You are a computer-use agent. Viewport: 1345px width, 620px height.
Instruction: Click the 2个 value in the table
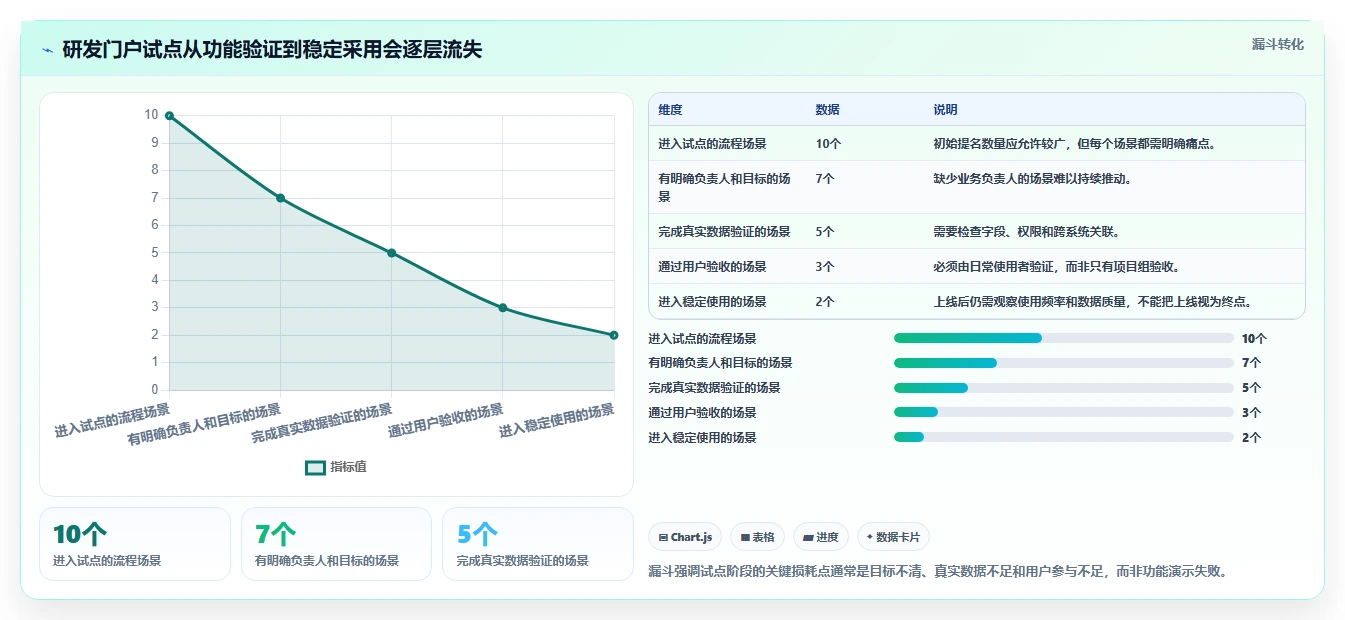click(x=825, y=301)
